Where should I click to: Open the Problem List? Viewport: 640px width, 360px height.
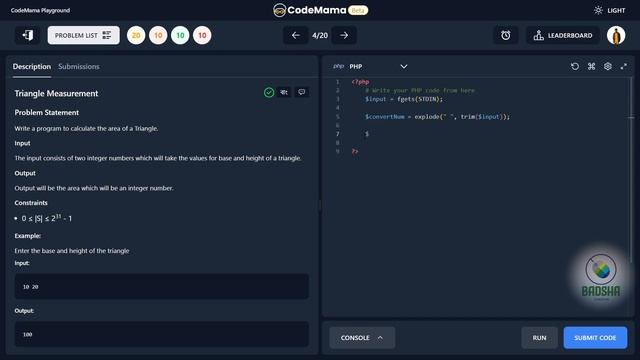coord(83,35)
